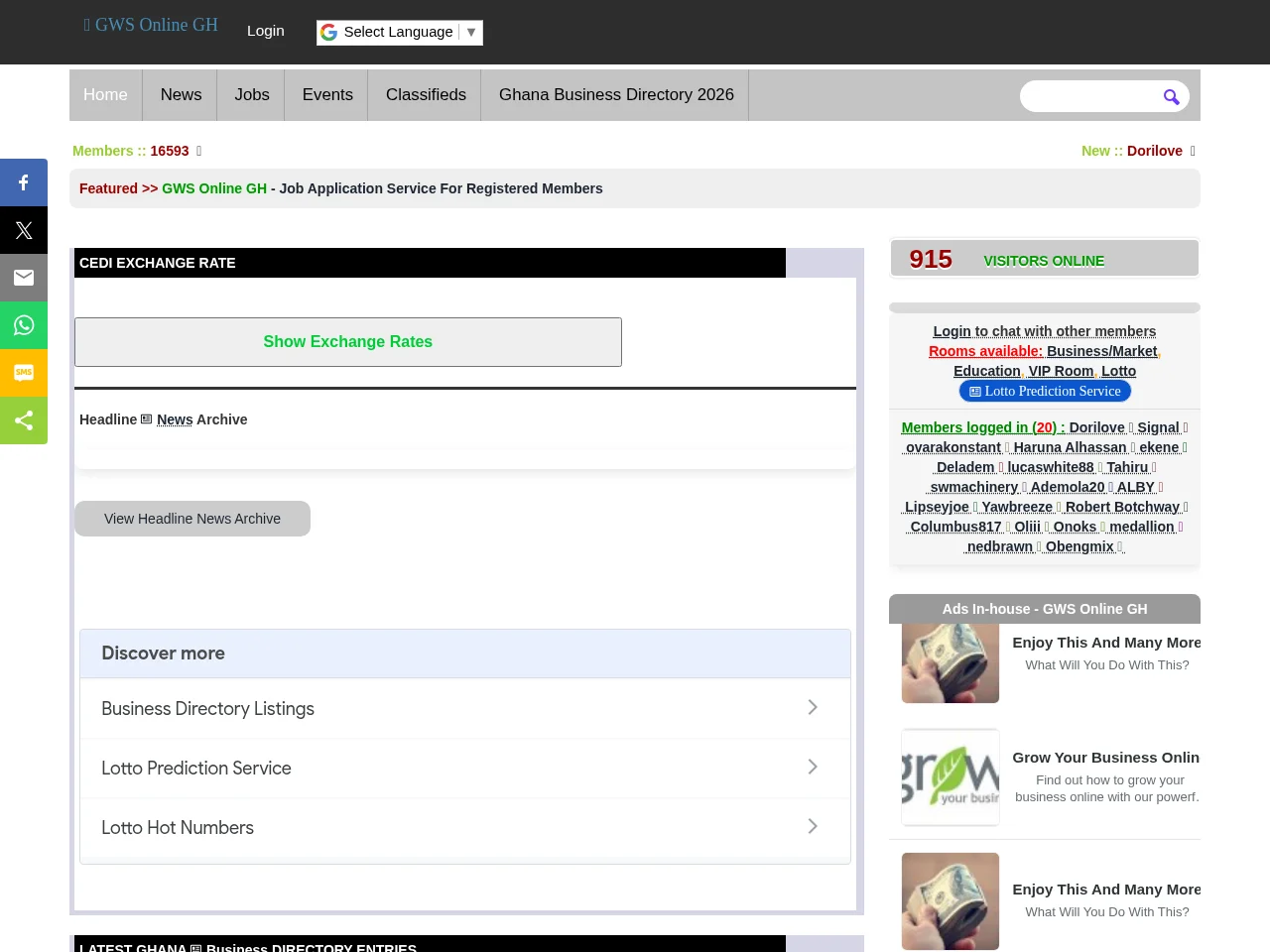Open the Lotto chat room link
The height and width of the screenshot is (952, 1270).
[x=1118, y=371]
